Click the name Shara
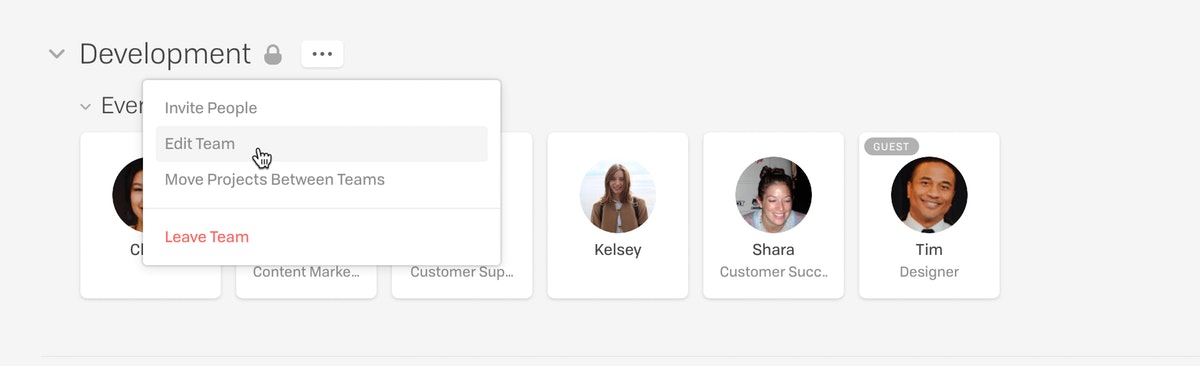 (773, 250)
